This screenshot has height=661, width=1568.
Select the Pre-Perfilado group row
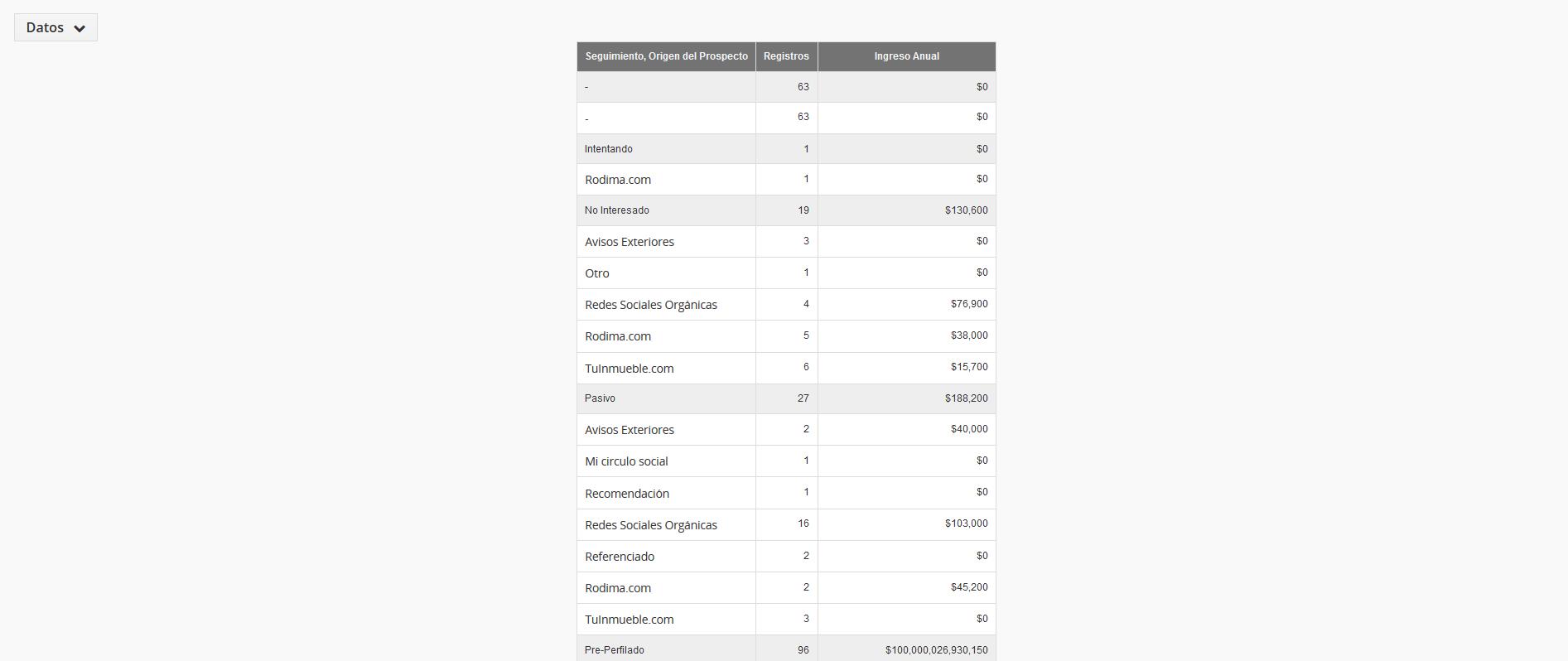point(615,650)
